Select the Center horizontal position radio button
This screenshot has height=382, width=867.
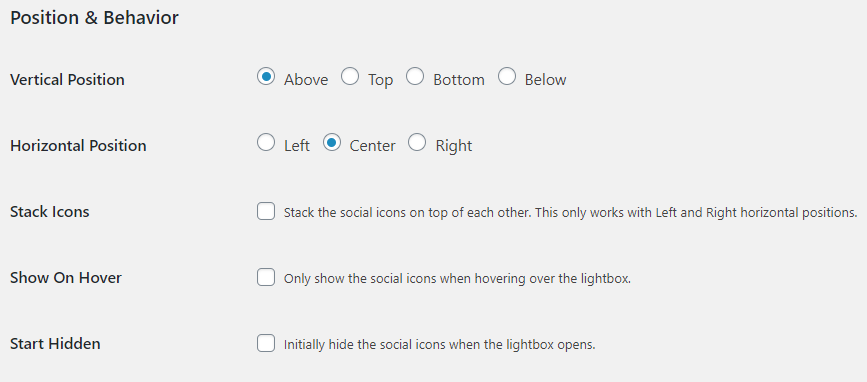(x=332, y=143)
